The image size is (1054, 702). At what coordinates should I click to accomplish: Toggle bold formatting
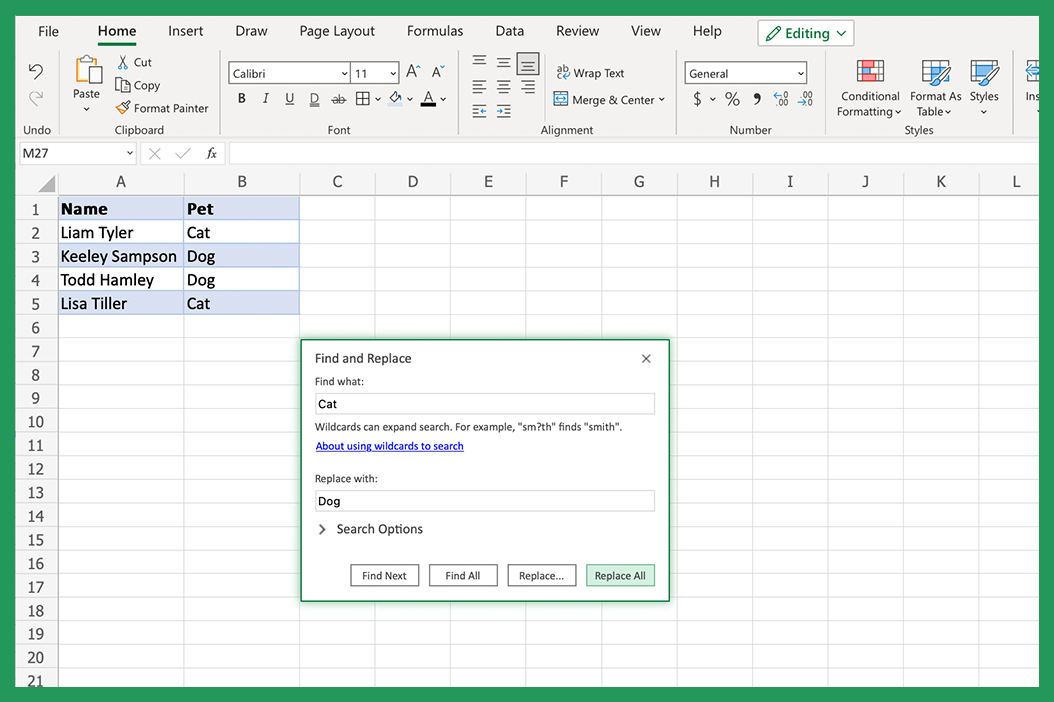click(241, 99)
